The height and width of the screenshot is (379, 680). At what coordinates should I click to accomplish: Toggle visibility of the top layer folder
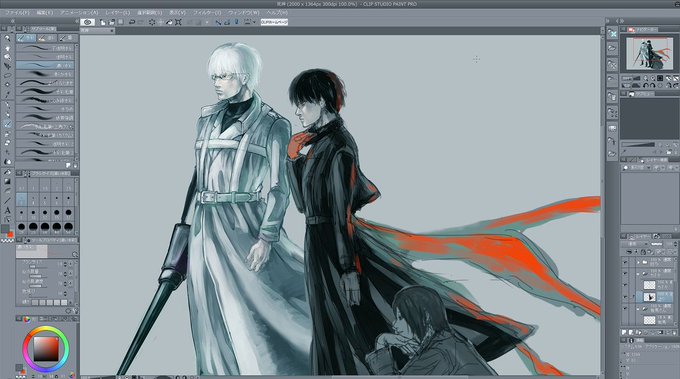(x=625, y=262)
